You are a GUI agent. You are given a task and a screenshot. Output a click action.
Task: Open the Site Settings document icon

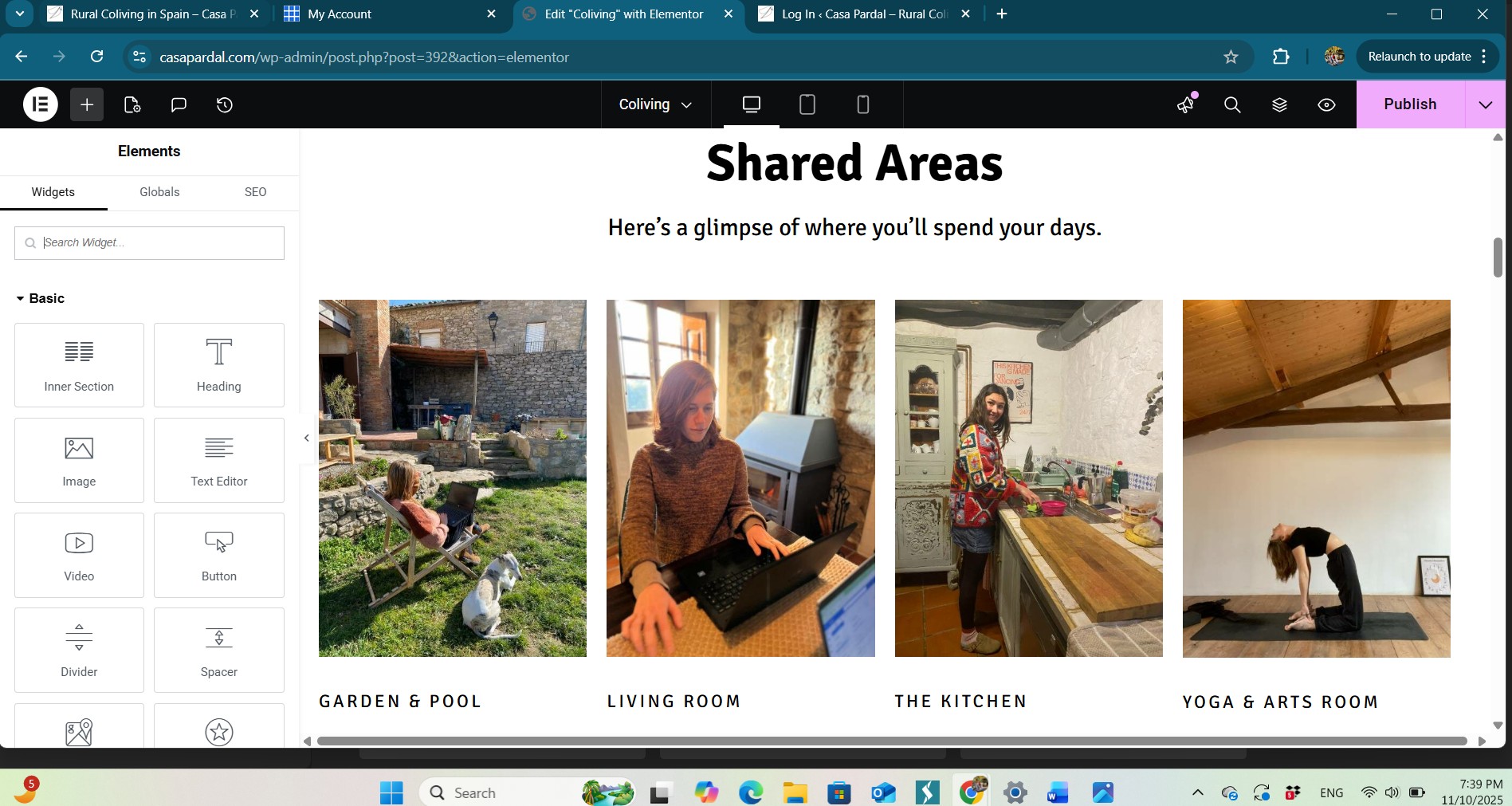(x=132, y=104)
